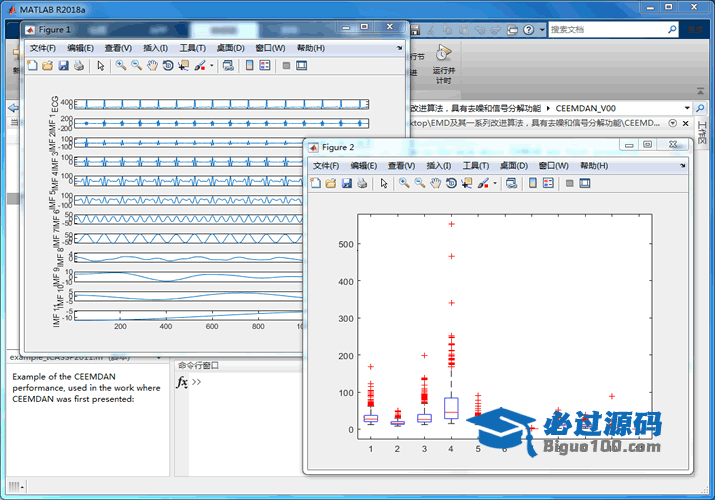Select Pan hand tool in Figure 2
The width and height of the screenshot is (715, 500).
(x=435, y=183)
